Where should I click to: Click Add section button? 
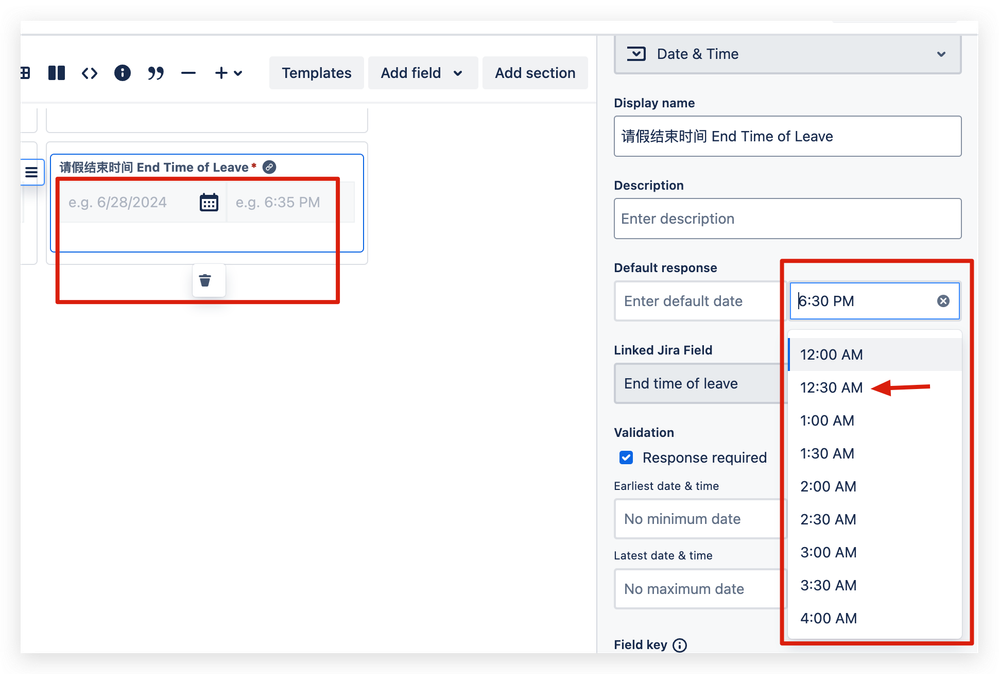click(x=535, y=73)
